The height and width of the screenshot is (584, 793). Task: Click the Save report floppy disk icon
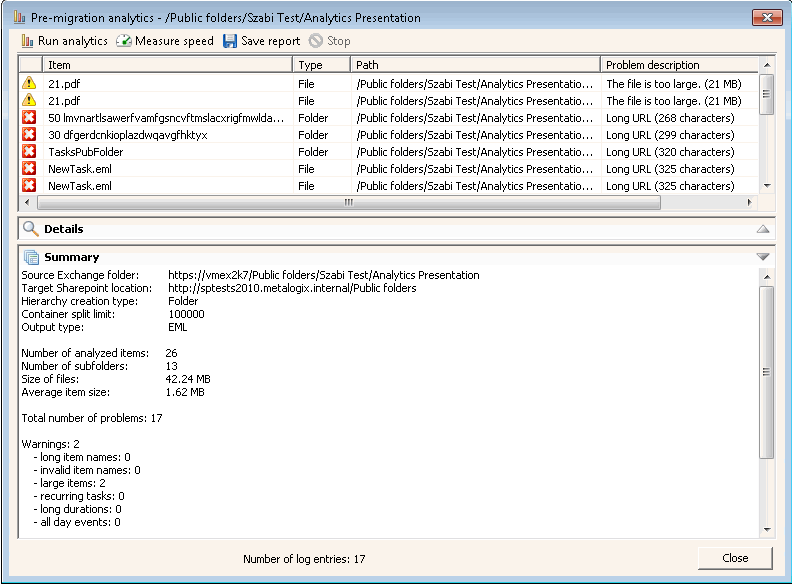(x=230, y=41)
